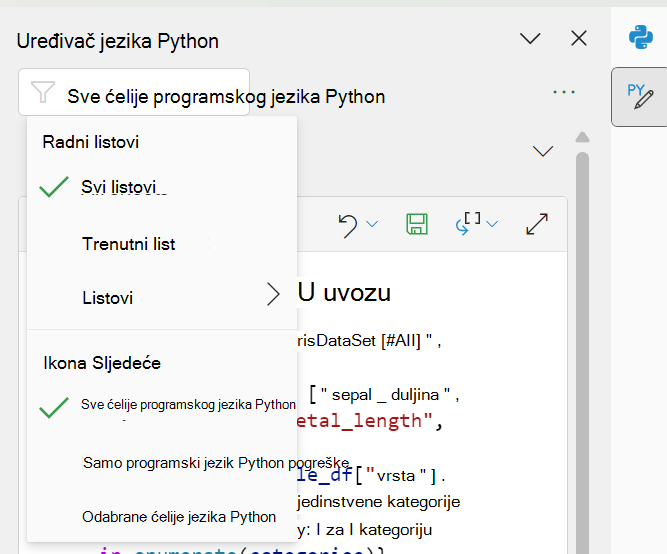
Task: Click the Uređivač jezika Python title
Action: [x=117, y=41]
